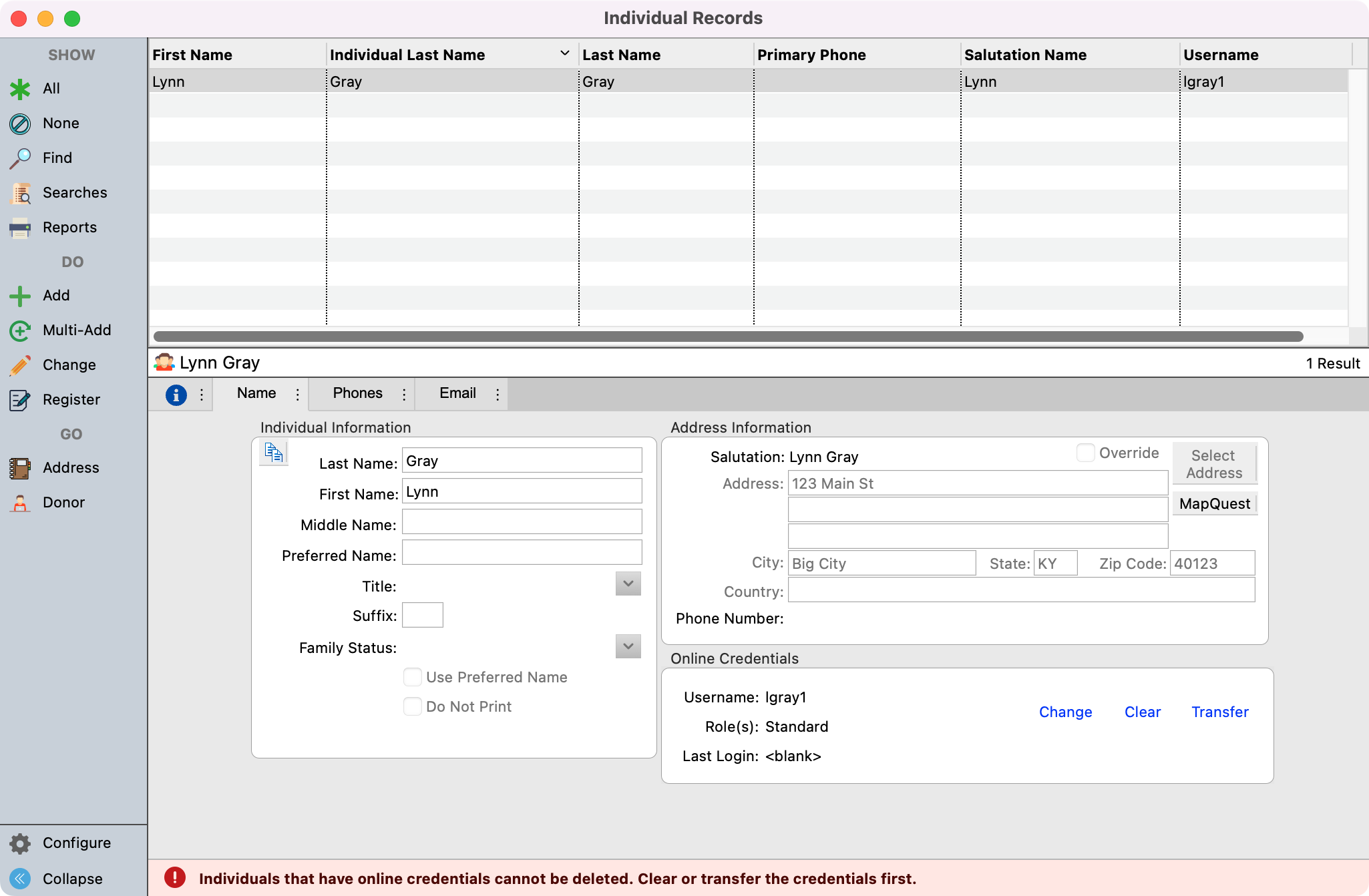Click the None filter icon

click(x=20, y=124)
